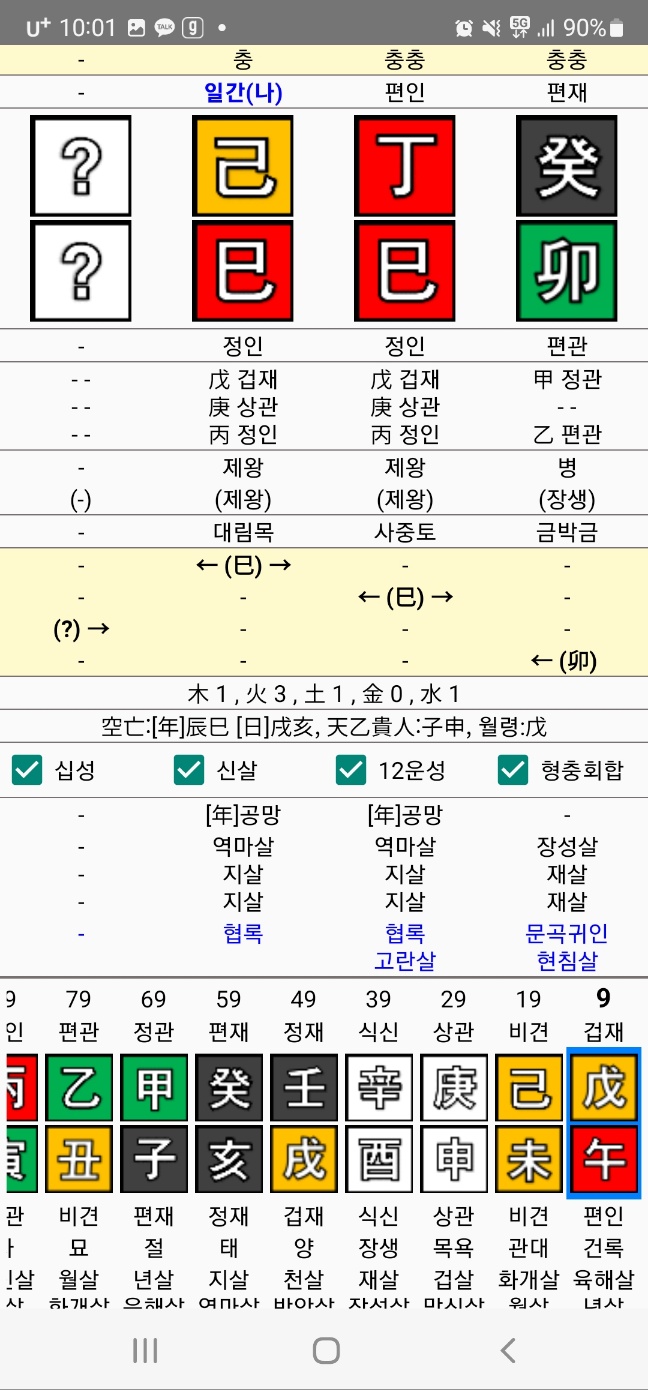This screenshot has width=648, height=1390.
Task: Tap the upper unknown hour question-mark tile
Action: click(81, 166)
